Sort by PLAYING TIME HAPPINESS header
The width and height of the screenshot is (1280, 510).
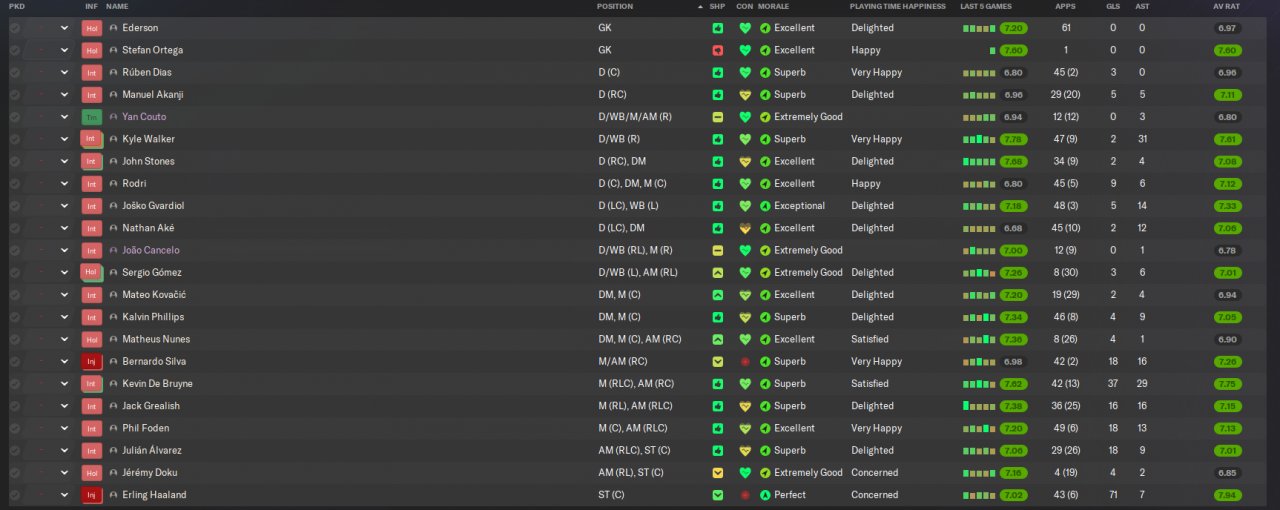click(897, 6)
